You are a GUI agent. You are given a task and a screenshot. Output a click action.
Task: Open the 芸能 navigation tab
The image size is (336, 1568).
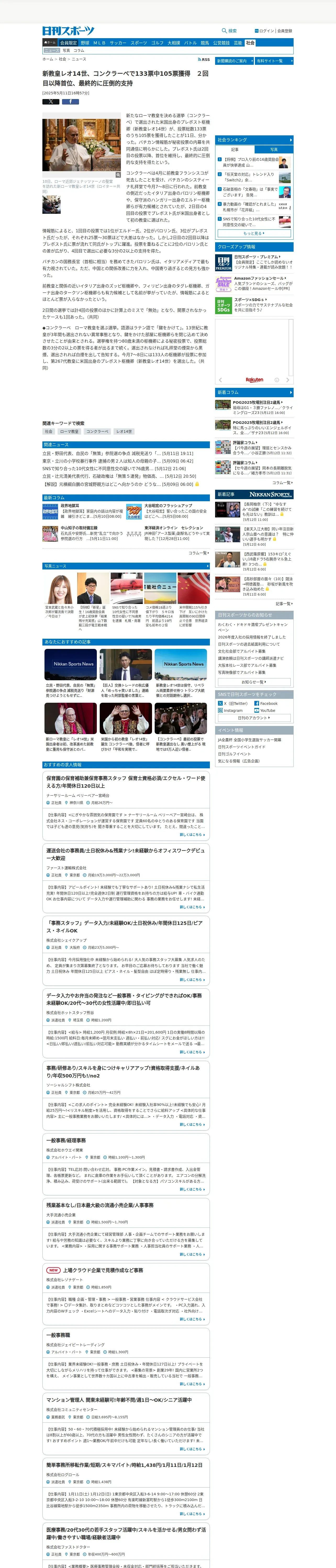(x=238, y=43)
